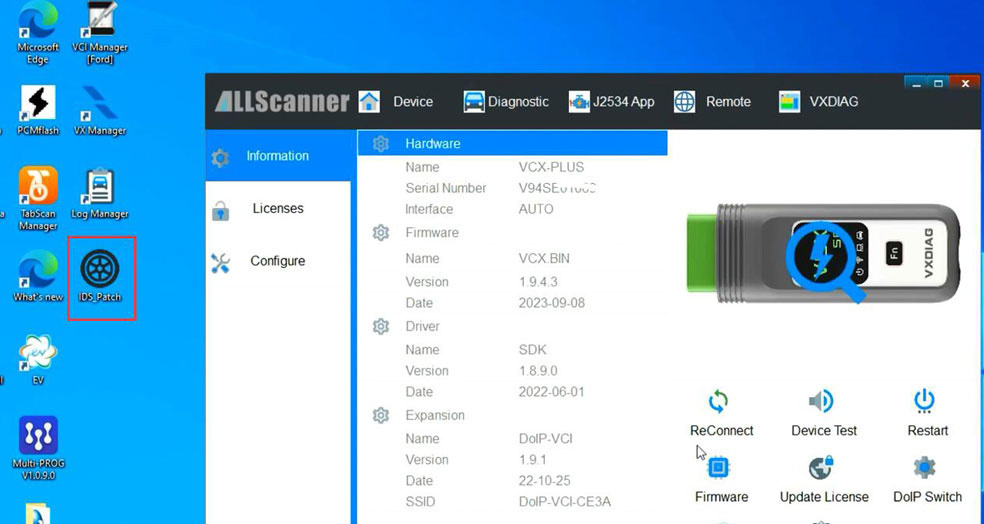Viewport: 984px width, 524px height.
Task: Click the ALLScanner logo
Action: pyautogui.click(x=282, y=102)
